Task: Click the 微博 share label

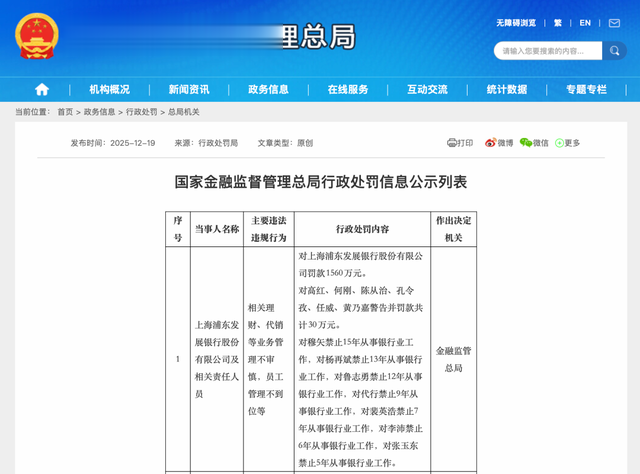Action: (505, 143)
